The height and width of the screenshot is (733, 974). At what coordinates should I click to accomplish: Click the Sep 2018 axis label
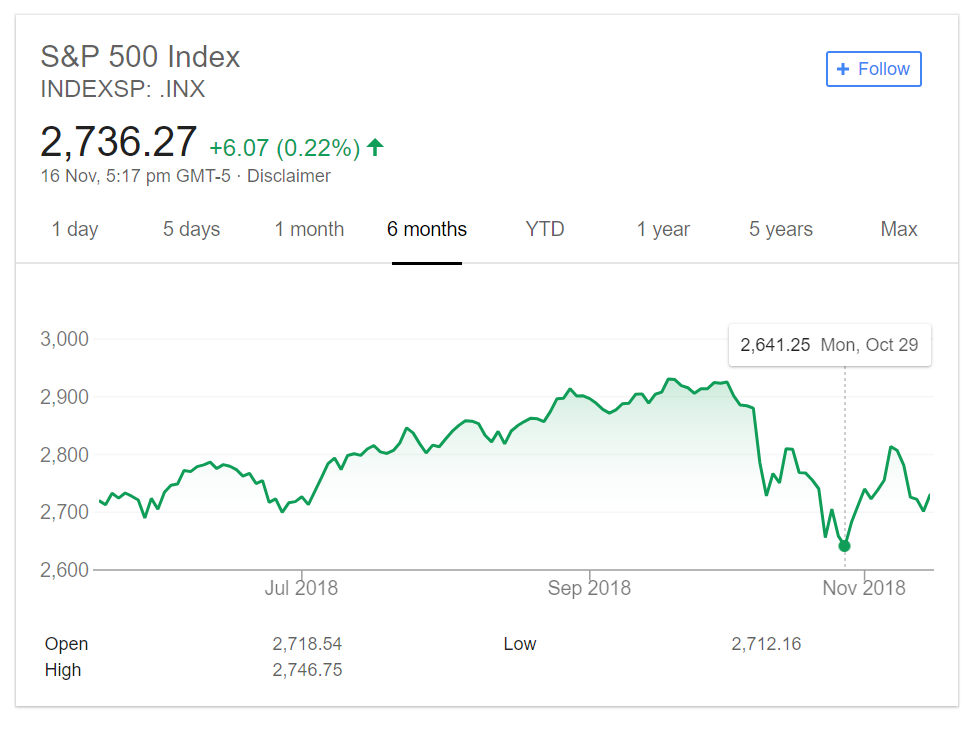(589, 588)
